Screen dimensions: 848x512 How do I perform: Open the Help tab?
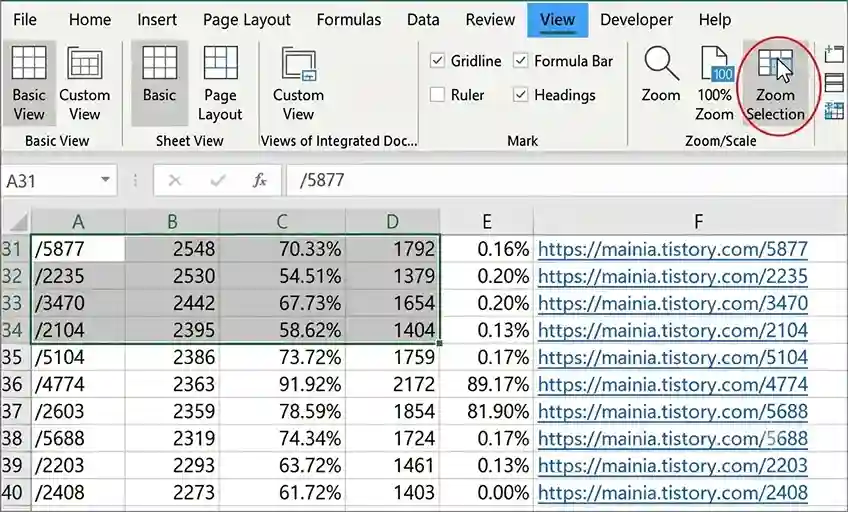tap(714, 20)
